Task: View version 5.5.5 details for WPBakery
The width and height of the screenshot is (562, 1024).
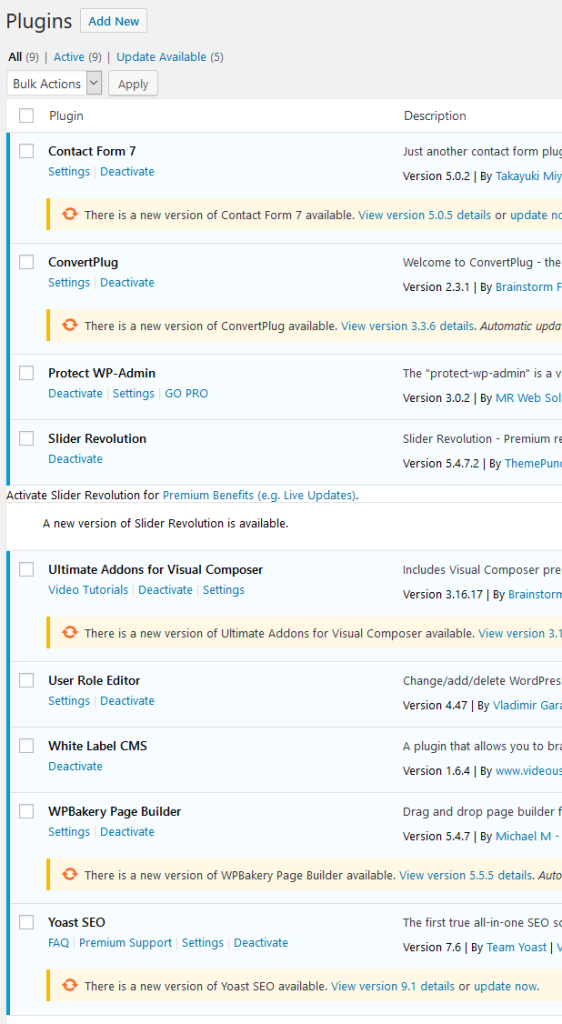Action: pos(466,874)
